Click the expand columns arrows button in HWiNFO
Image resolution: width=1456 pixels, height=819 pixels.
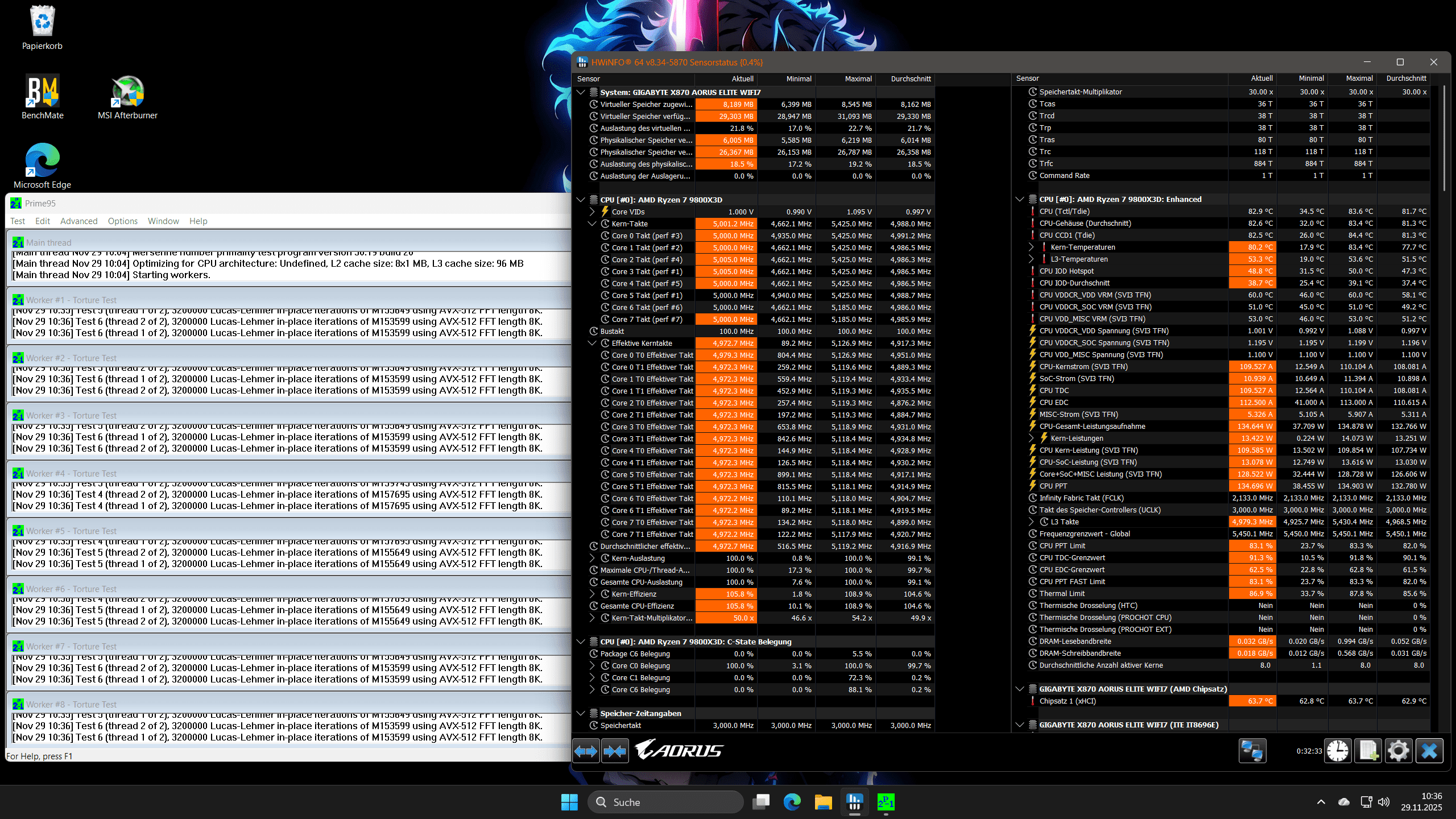coord(586,751)
